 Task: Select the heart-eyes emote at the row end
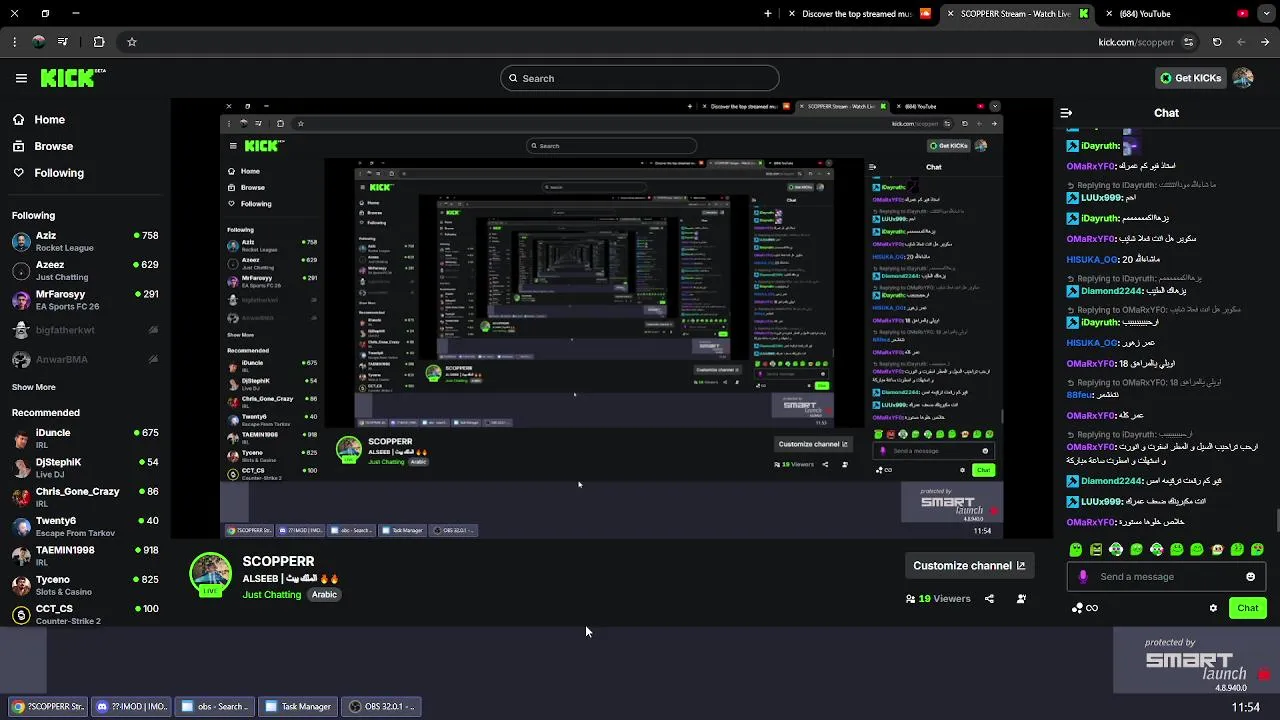(1257, 549)
